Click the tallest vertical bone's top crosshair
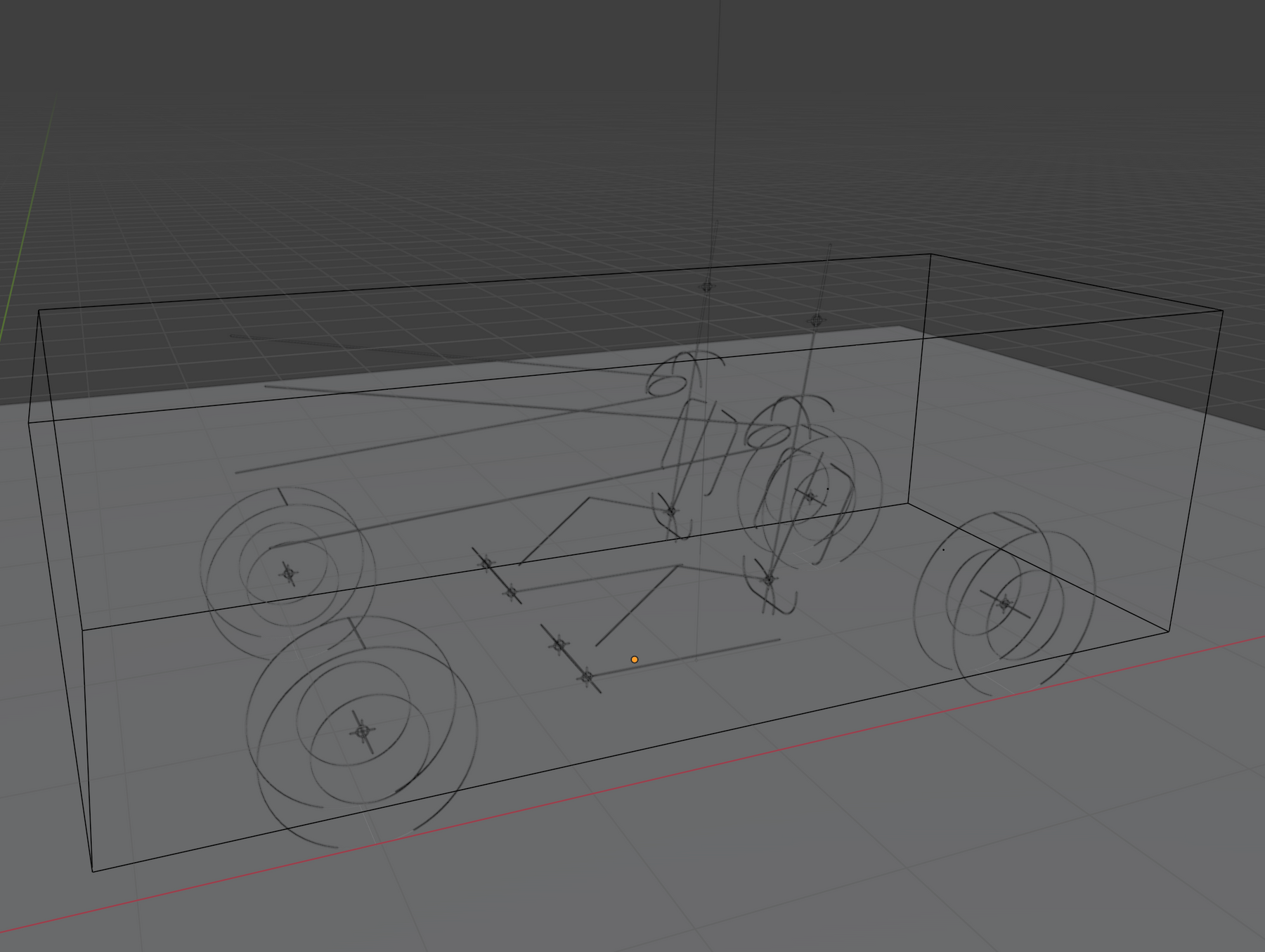Screen dimensions: 1265x952 [707, 286]
